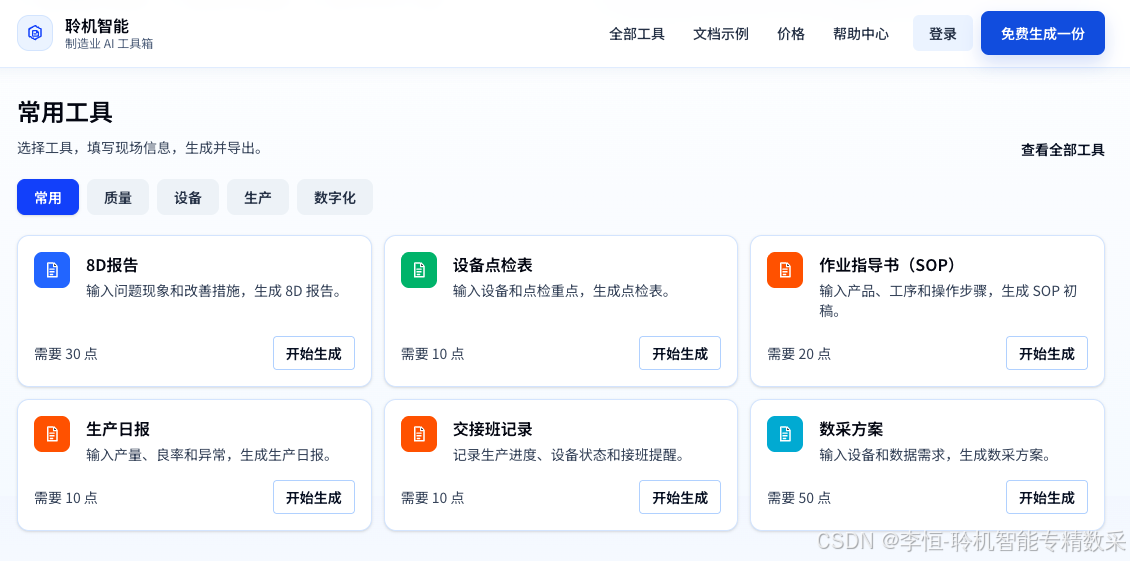Click the 免费生成一份 button
The width and height of the screenshot is (1130, 561).
[x=1042, y=33]
